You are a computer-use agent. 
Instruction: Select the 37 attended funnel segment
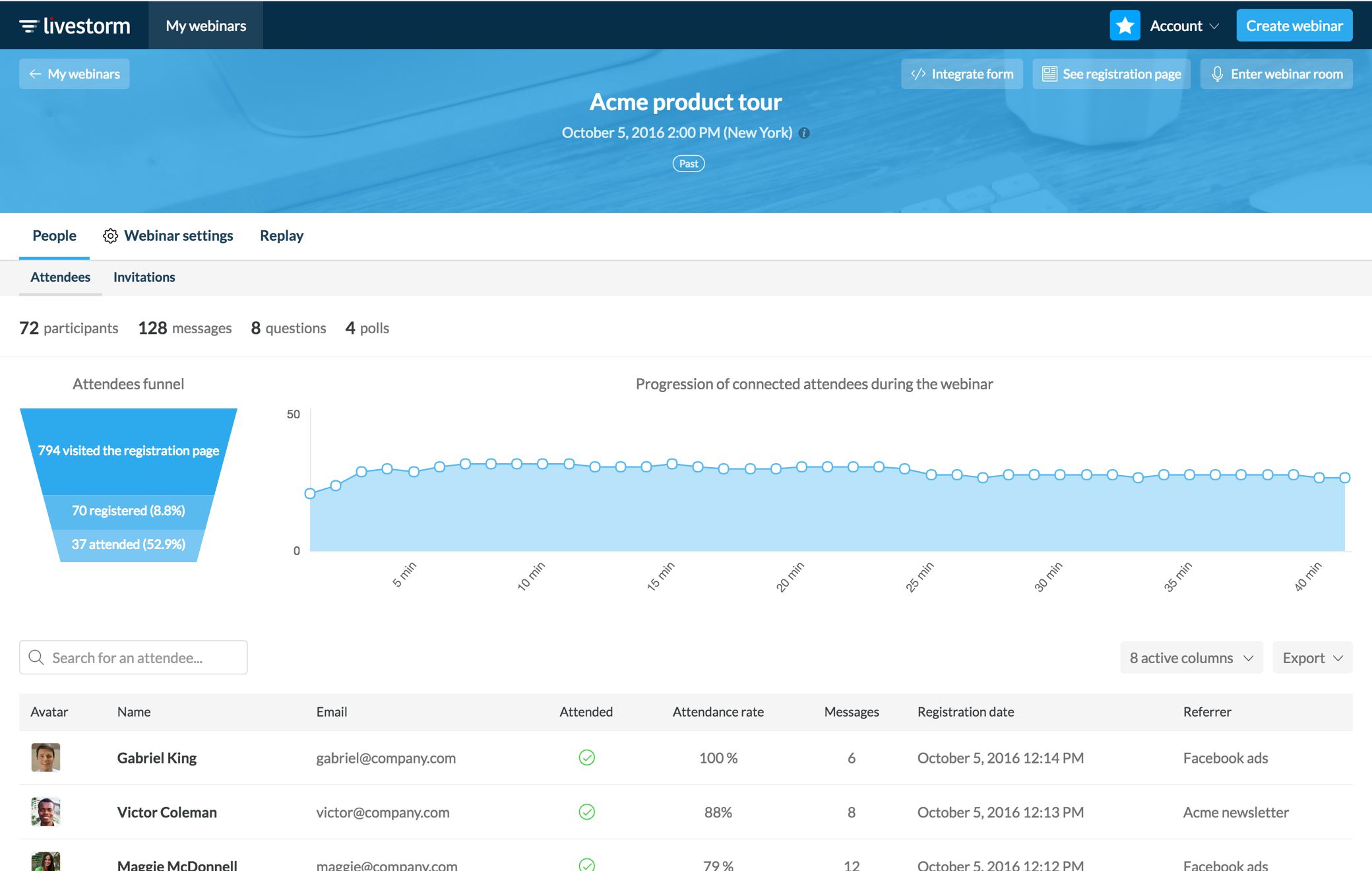click(128, 544)
